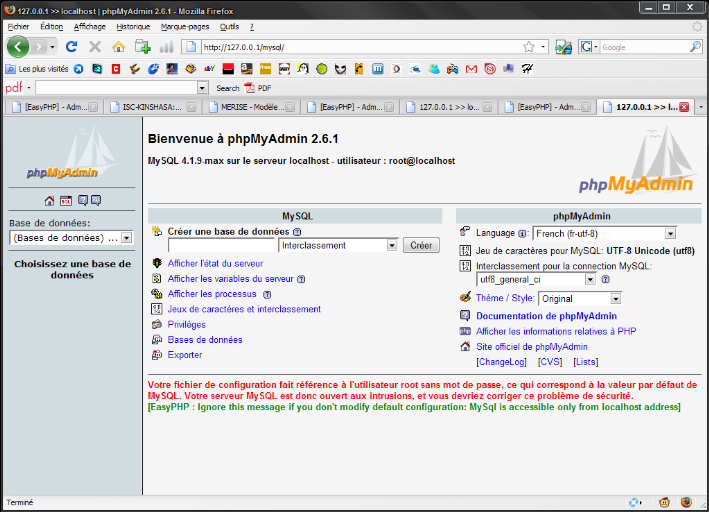Bookmark this page with the star icon
Image resolution: width=709 pixels, height=512 pixels.
click(x=528, y=47)
